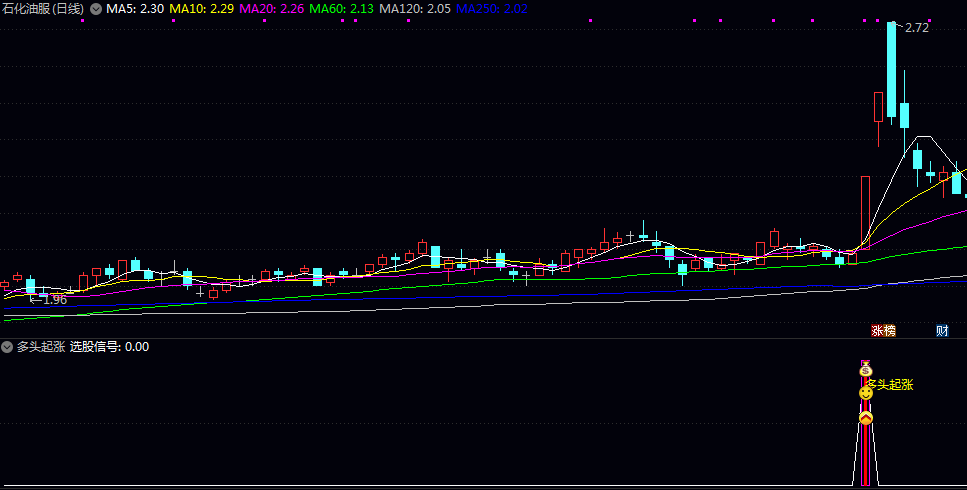Click the 选股信号: 0.00 value
The image size is (967, 490).
(x=109, y=347)
